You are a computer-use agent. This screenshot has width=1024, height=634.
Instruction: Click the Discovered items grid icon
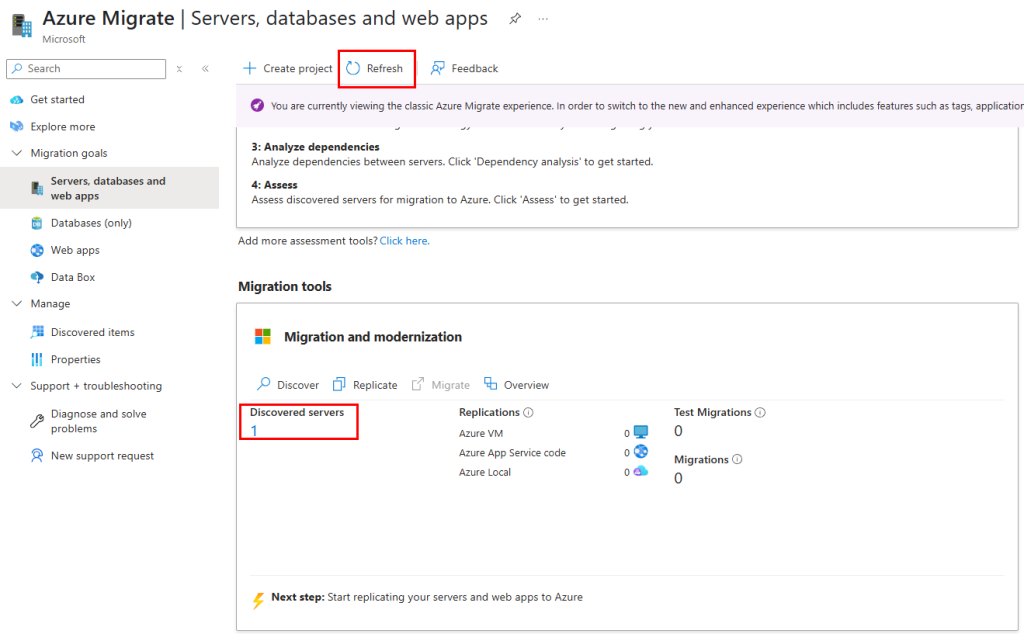(x=37, y=332)
